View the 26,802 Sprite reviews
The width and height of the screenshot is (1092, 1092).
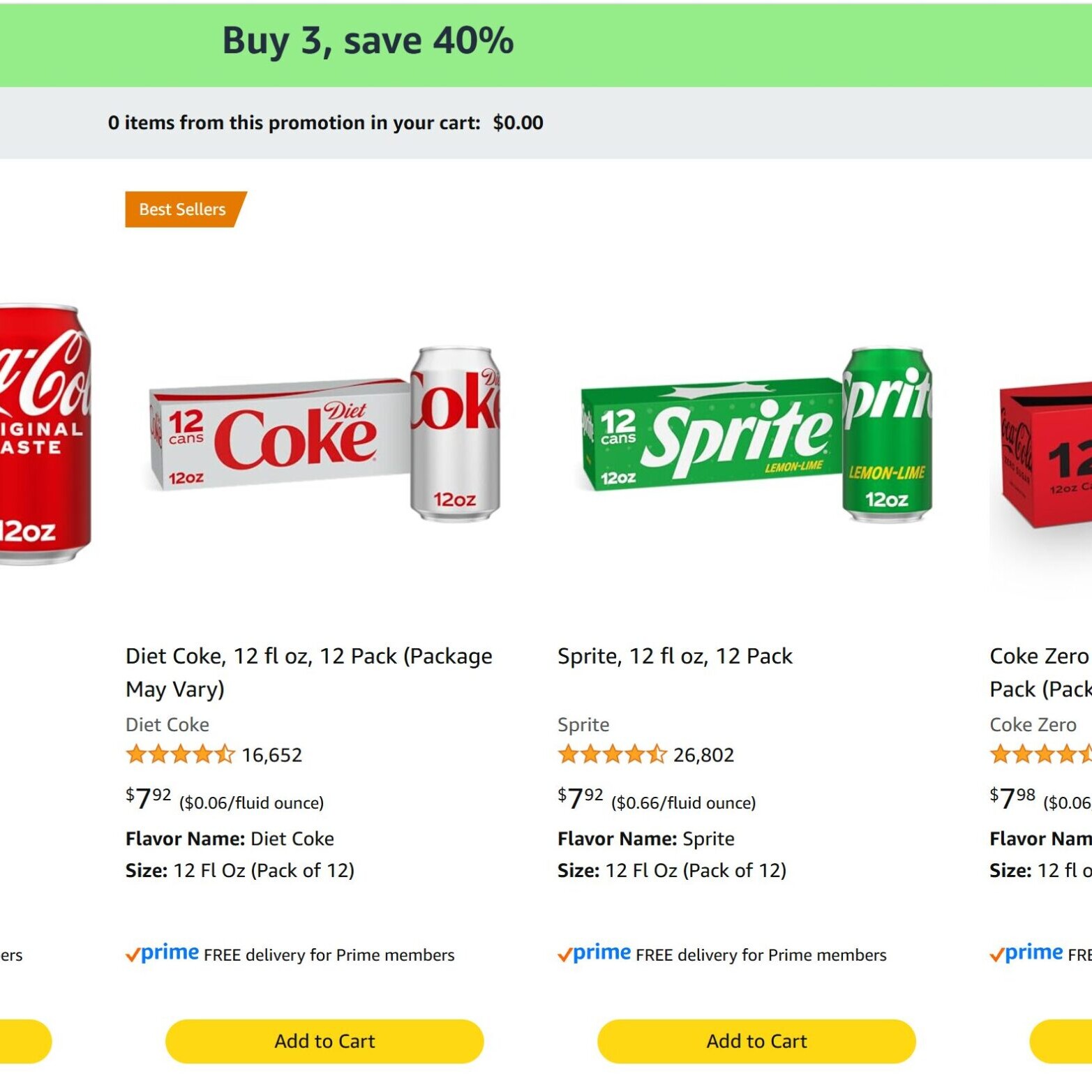[x=703, y=755]
